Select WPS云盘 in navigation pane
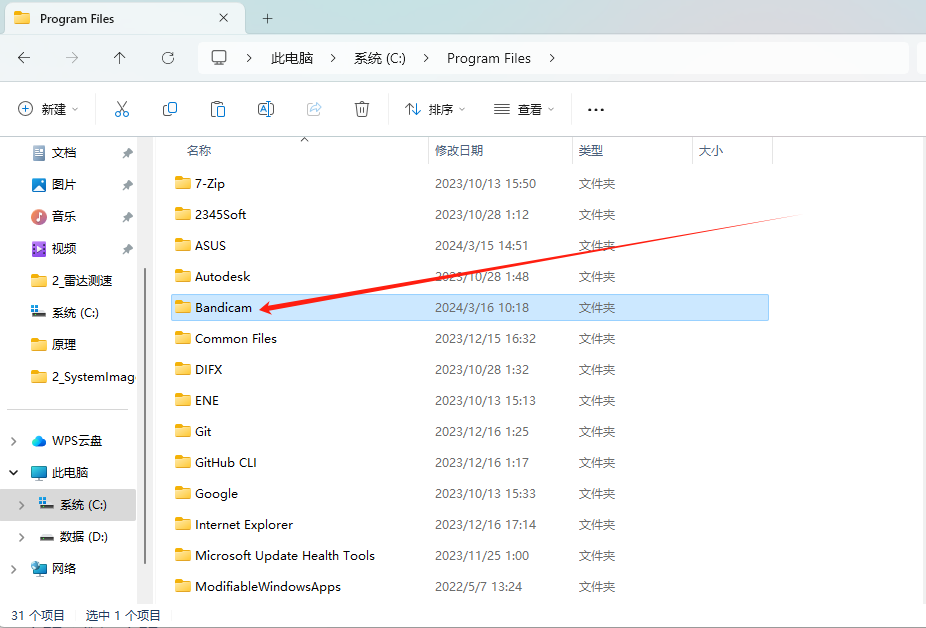Viewport: 926px width, 628px height. click(x=67, y=441)
